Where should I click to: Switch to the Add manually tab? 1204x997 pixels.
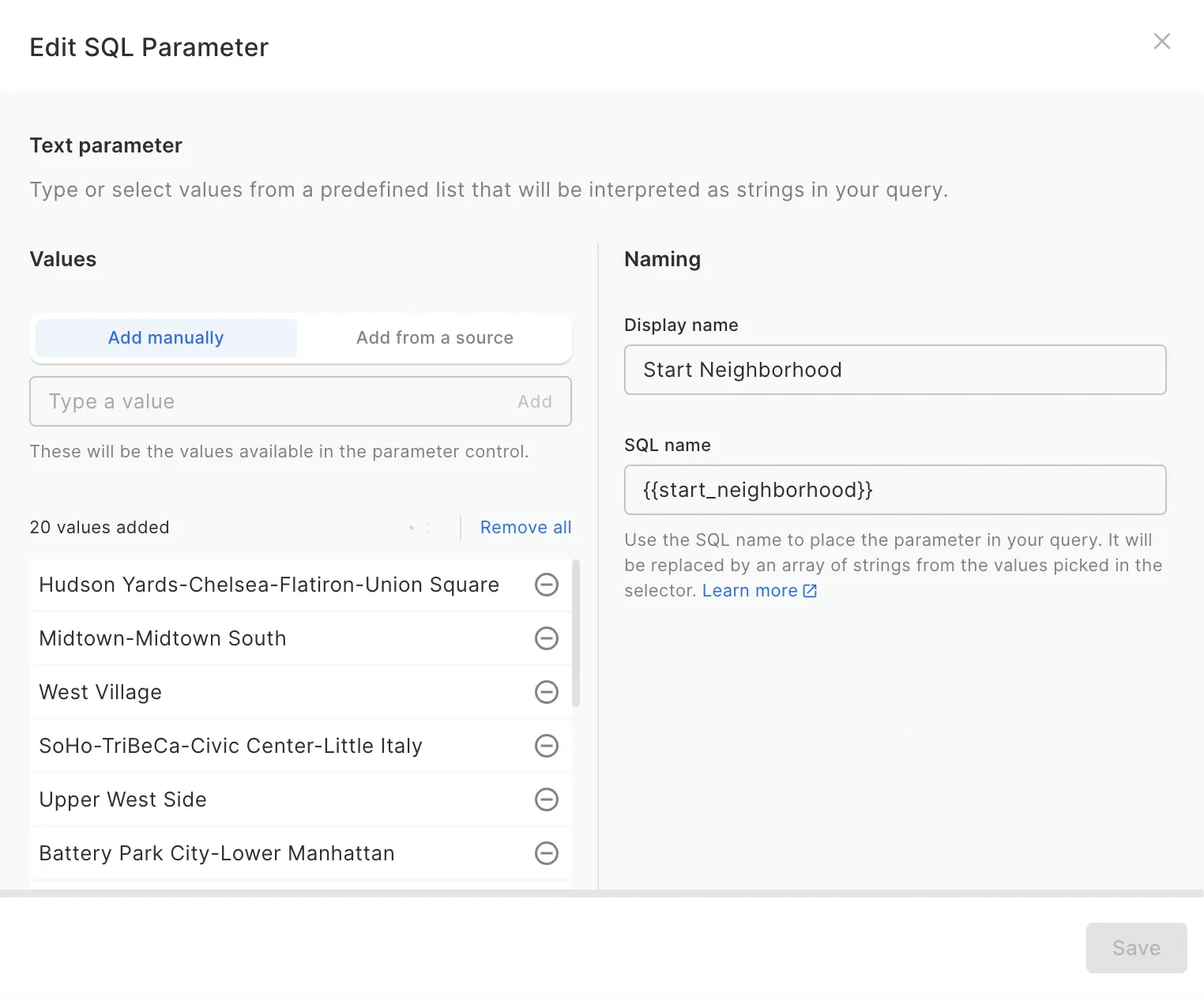[x=166, y=338]
